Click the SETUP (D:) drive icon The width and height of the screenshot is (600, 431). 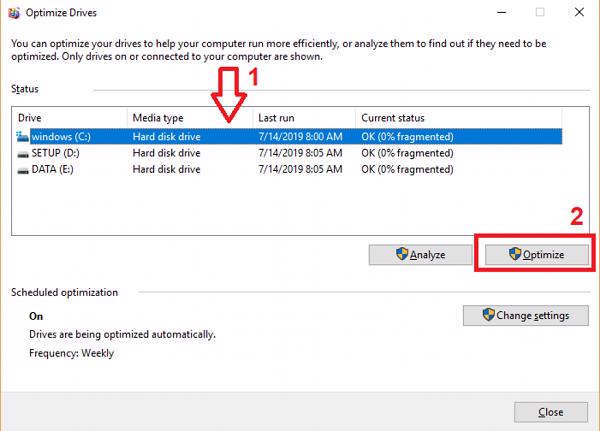(23, 153)
